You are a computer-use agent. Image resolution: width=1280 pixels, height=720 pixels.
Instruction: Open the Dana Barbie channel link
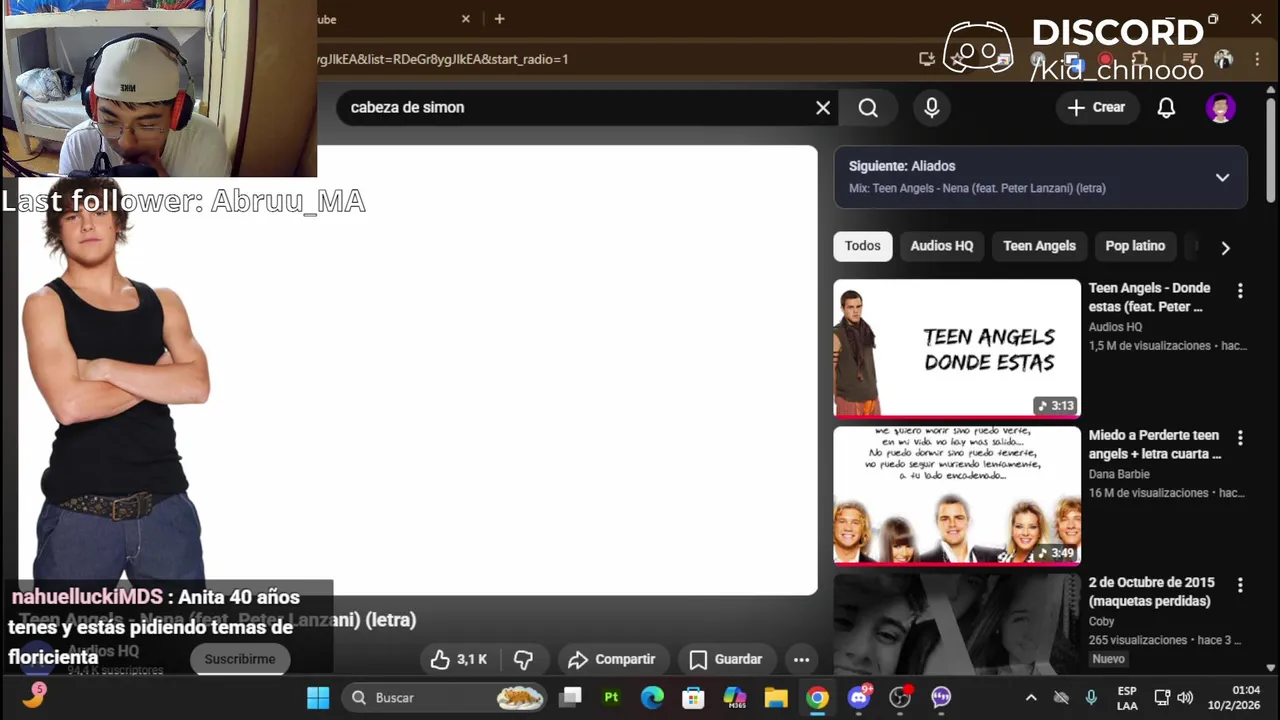pyautogui.click(x=1119, y=474)
